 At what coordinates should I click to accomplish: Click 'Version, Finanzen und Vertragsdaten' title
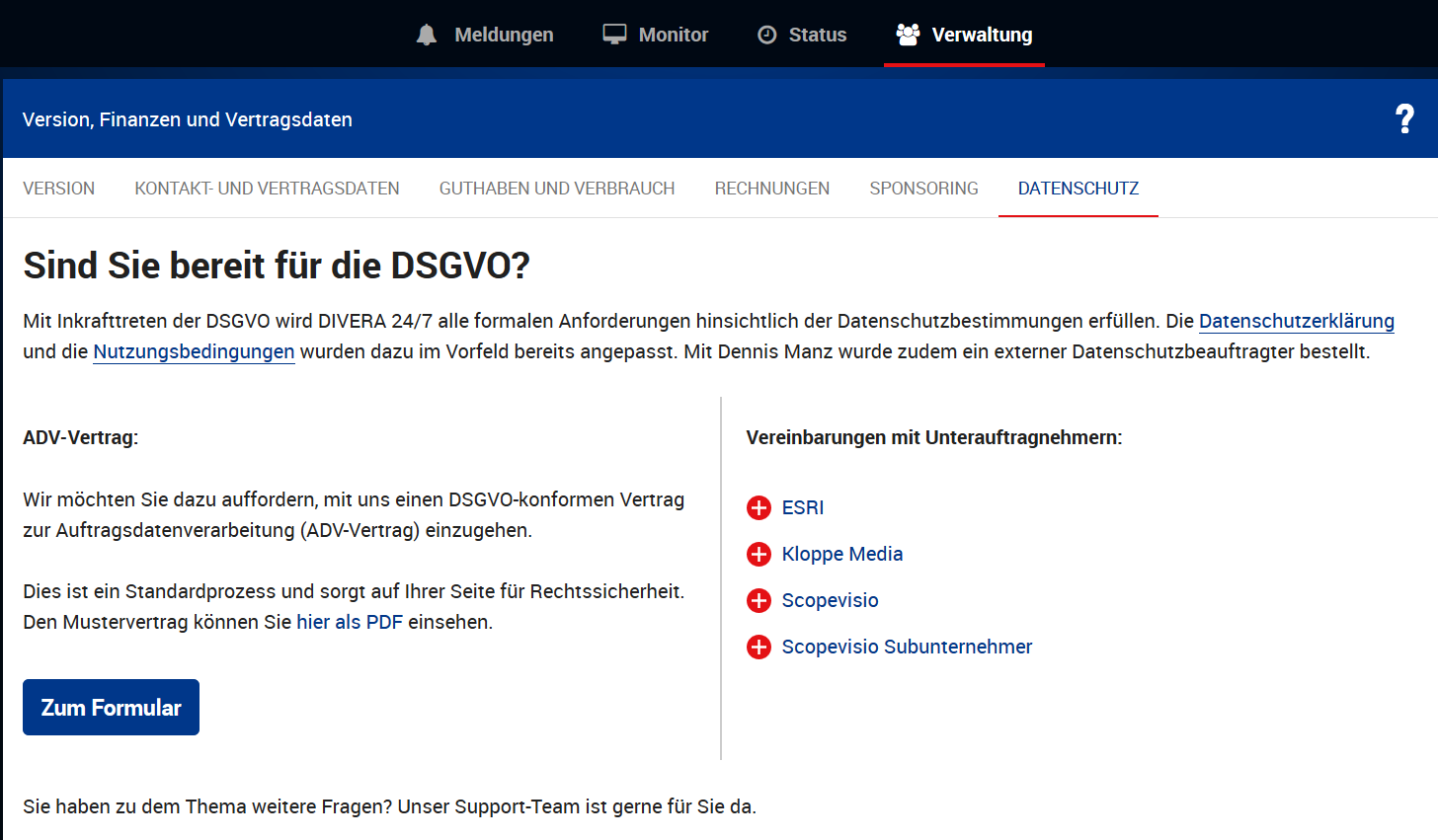coord(188,119)
